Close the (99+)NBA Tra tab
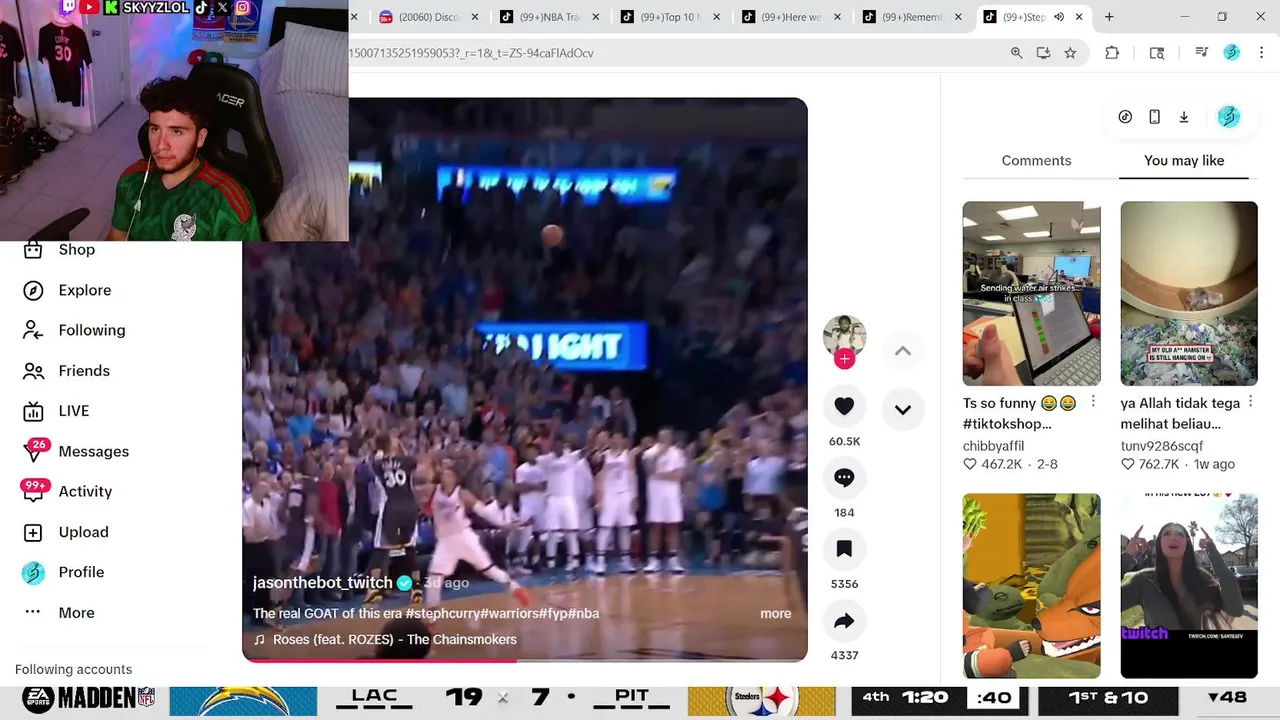The width and height of the screenshot is (1280, 720). tap(596, 17)
